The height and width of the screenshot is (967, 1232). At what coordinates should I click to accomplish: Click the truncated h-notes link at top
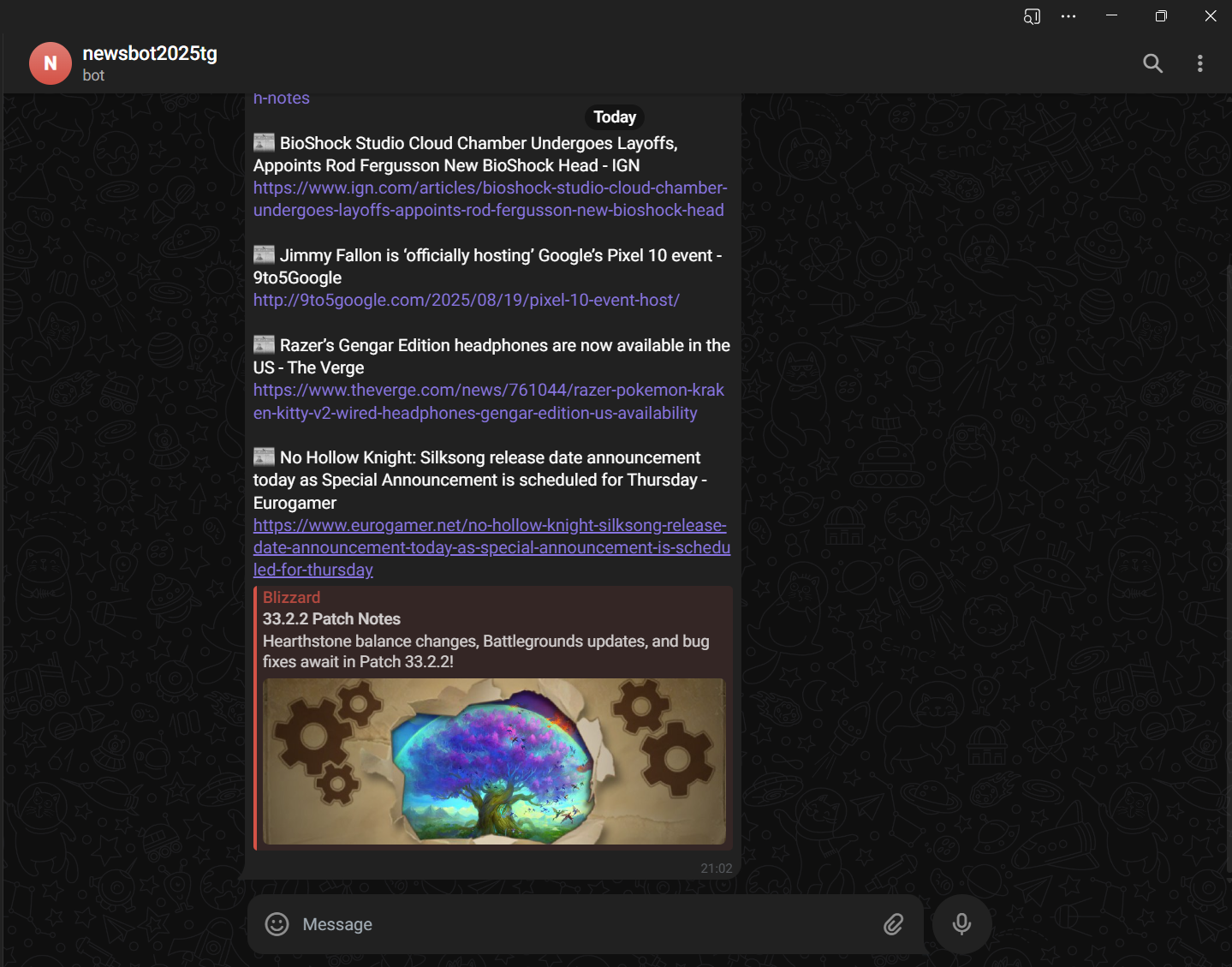tap(282, 98)
